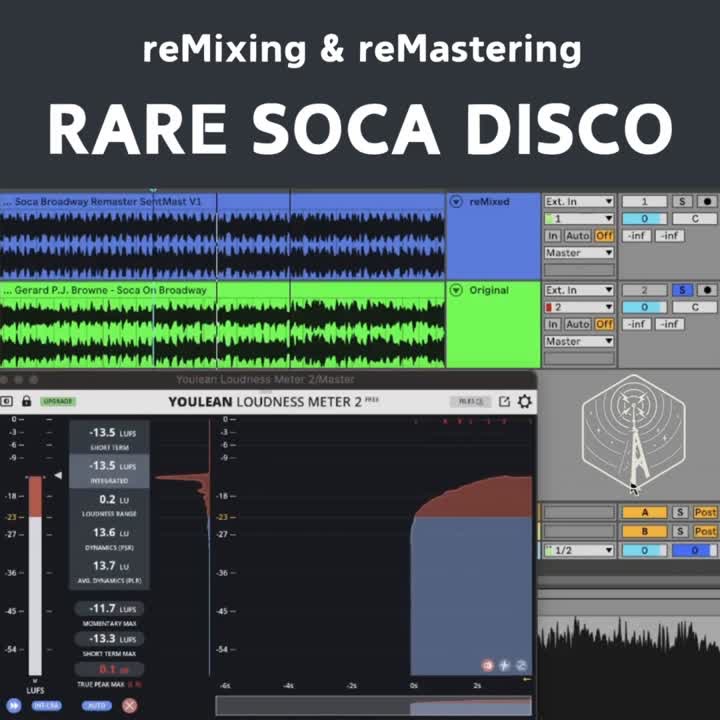The height and width of the screenshot is (720, 720).
Task: Arm recording on the Original track
Action: click(707, 290)
